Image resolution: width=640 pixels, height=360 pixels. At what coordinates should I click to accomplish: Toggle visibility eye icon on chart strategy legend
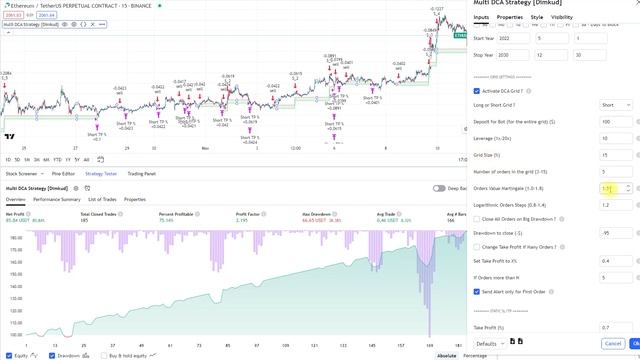[x=64, y=24]
